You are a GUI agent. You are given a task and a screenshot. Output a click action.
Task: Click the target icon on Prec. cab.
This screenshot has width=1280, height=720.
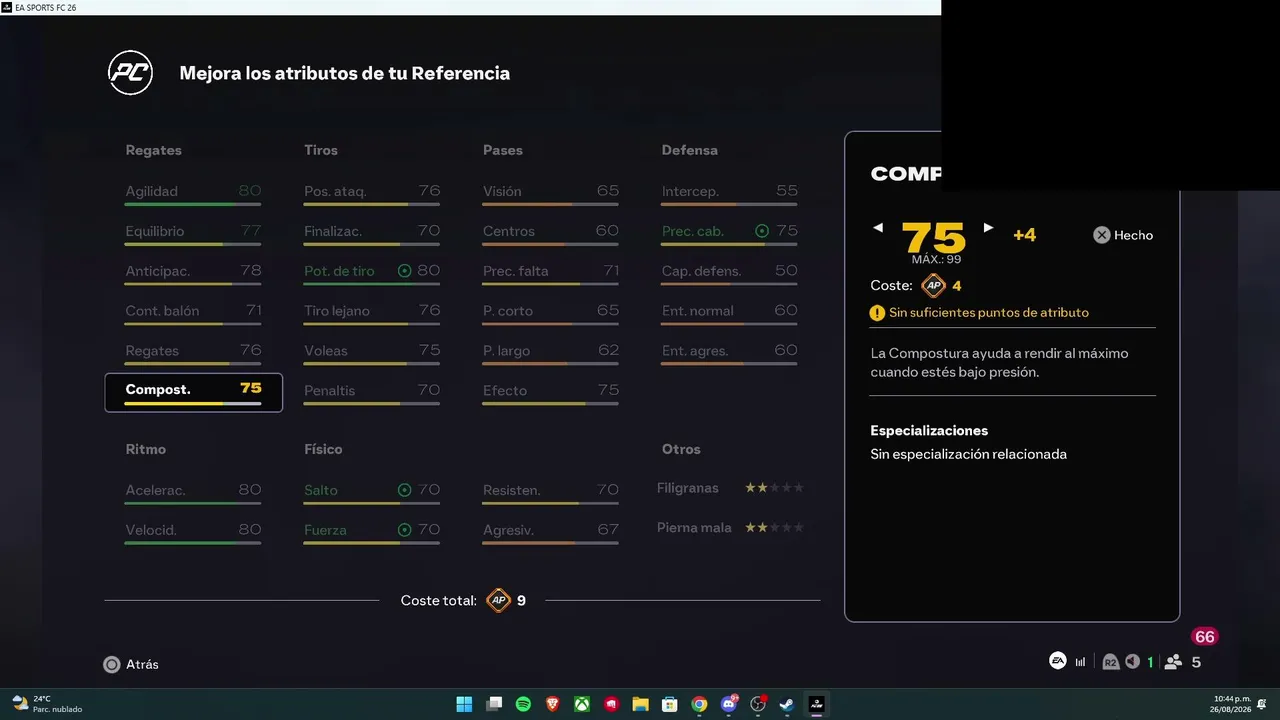762,231
